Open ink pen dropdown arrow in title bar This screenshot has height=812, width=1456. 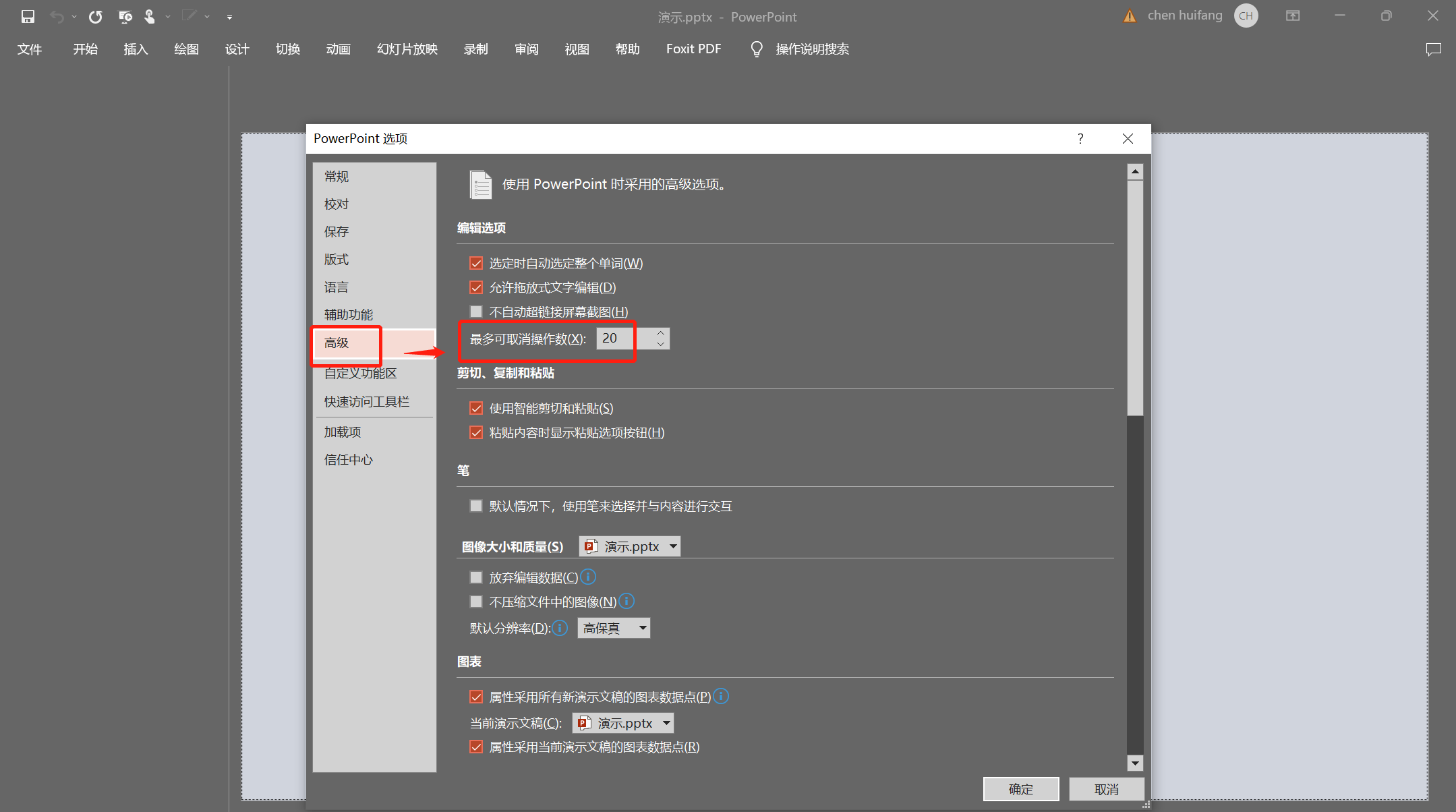[x=207, y=16]
